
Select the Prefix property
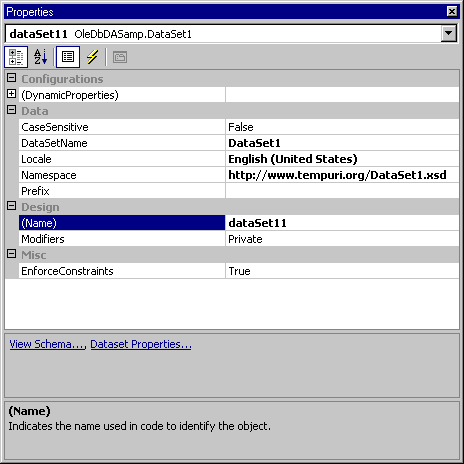click(x=122, y=191)
